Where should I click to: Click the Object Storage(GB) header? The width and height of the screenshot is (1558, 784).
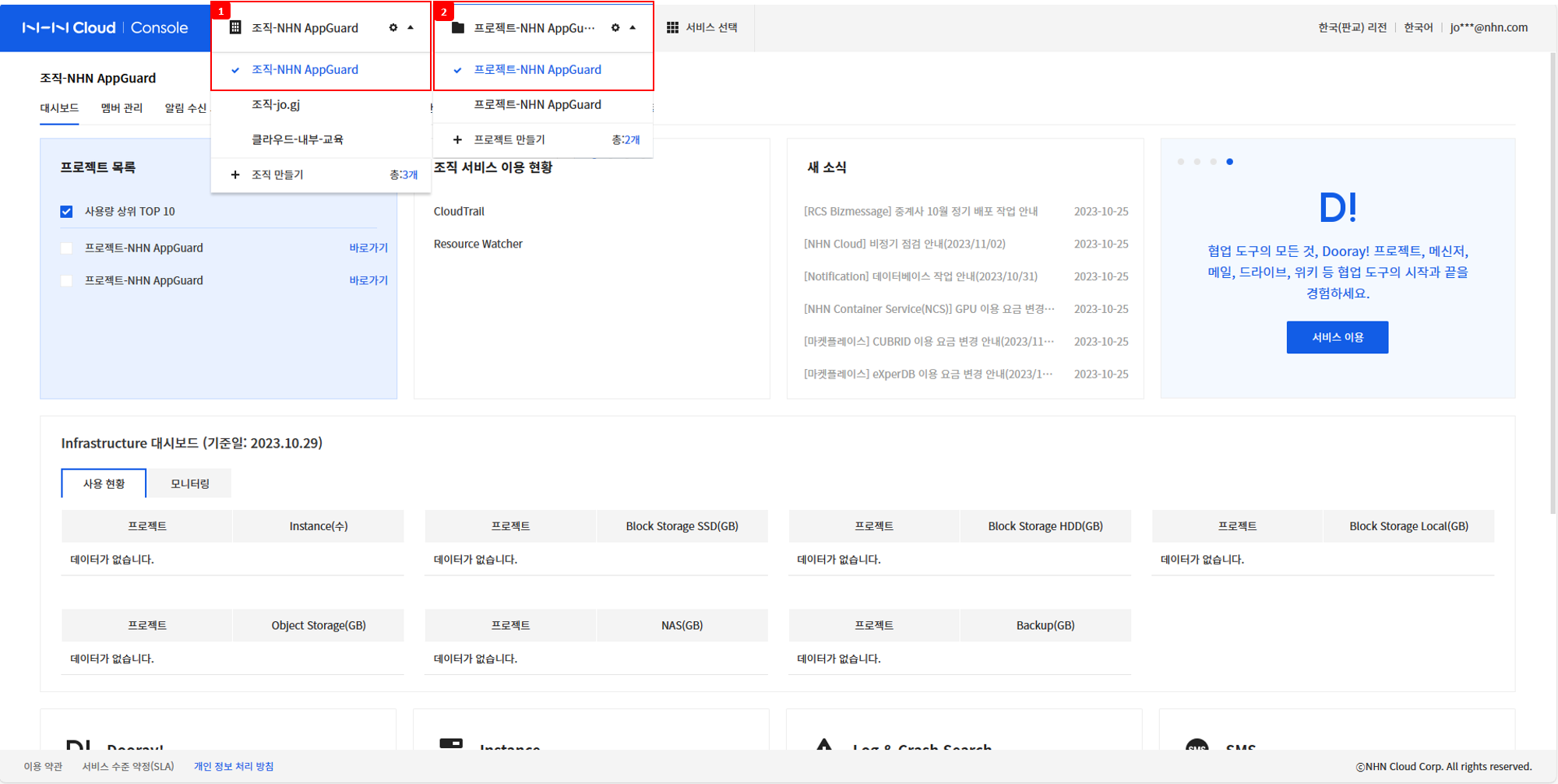tap(318, 626)
